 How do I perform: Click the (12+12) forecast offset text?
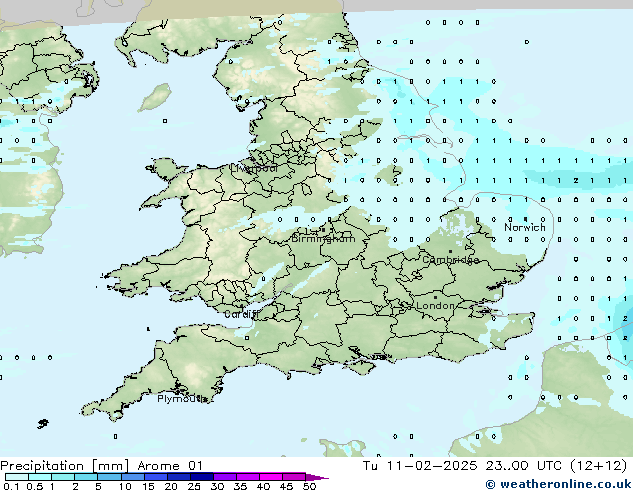click(x=598, y=466)
